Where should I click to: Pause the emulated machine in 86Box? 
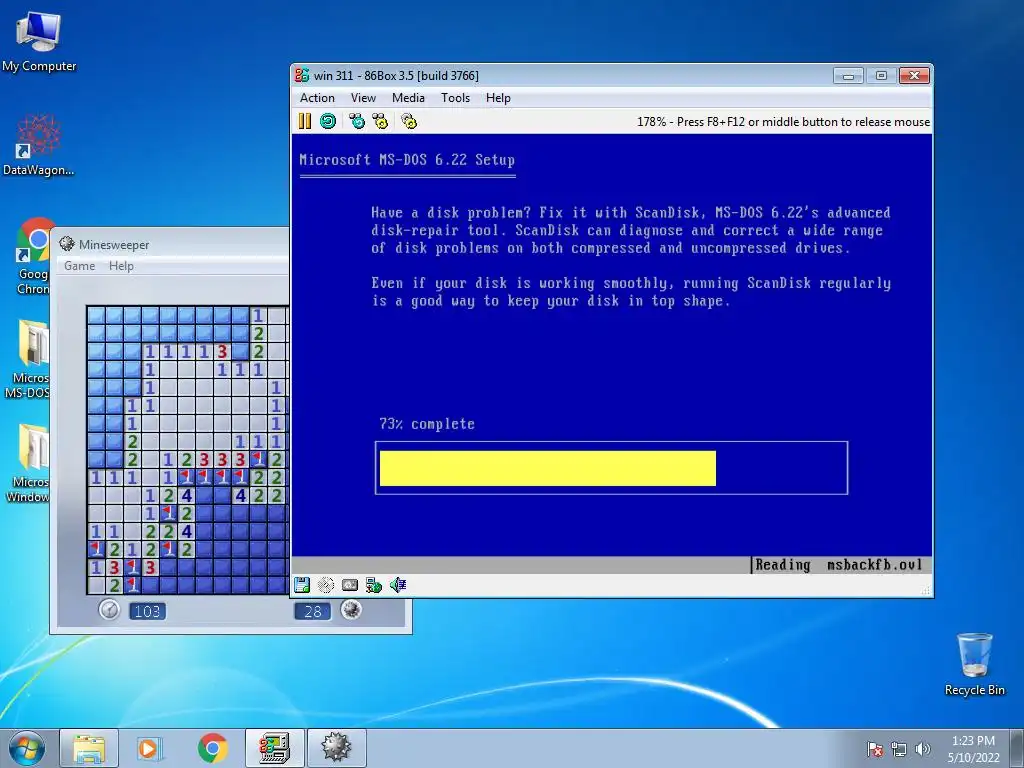click(x=305, y=121)
